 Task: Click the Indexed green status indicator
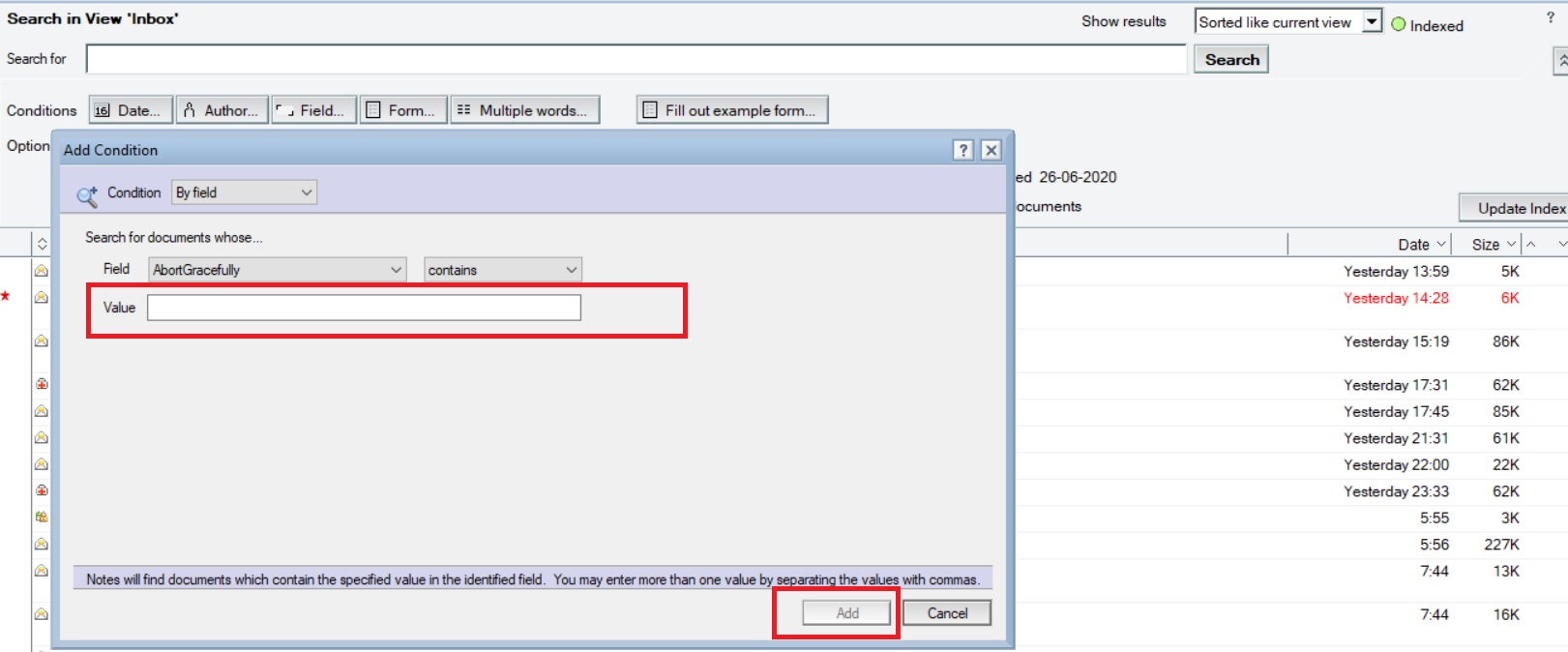pos(1398,24)
